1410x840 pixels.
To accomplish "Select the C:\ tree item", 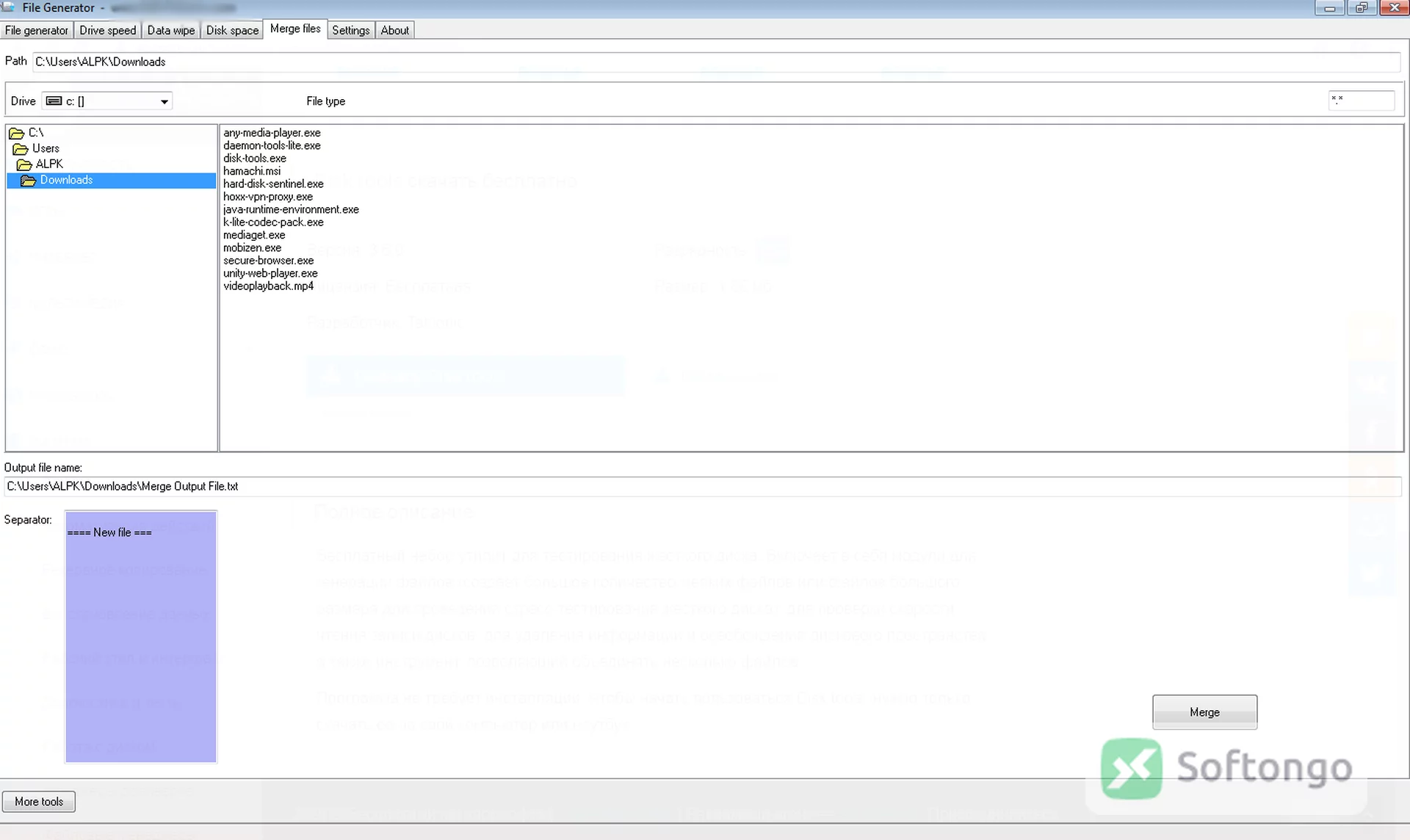I will [36, 133].
